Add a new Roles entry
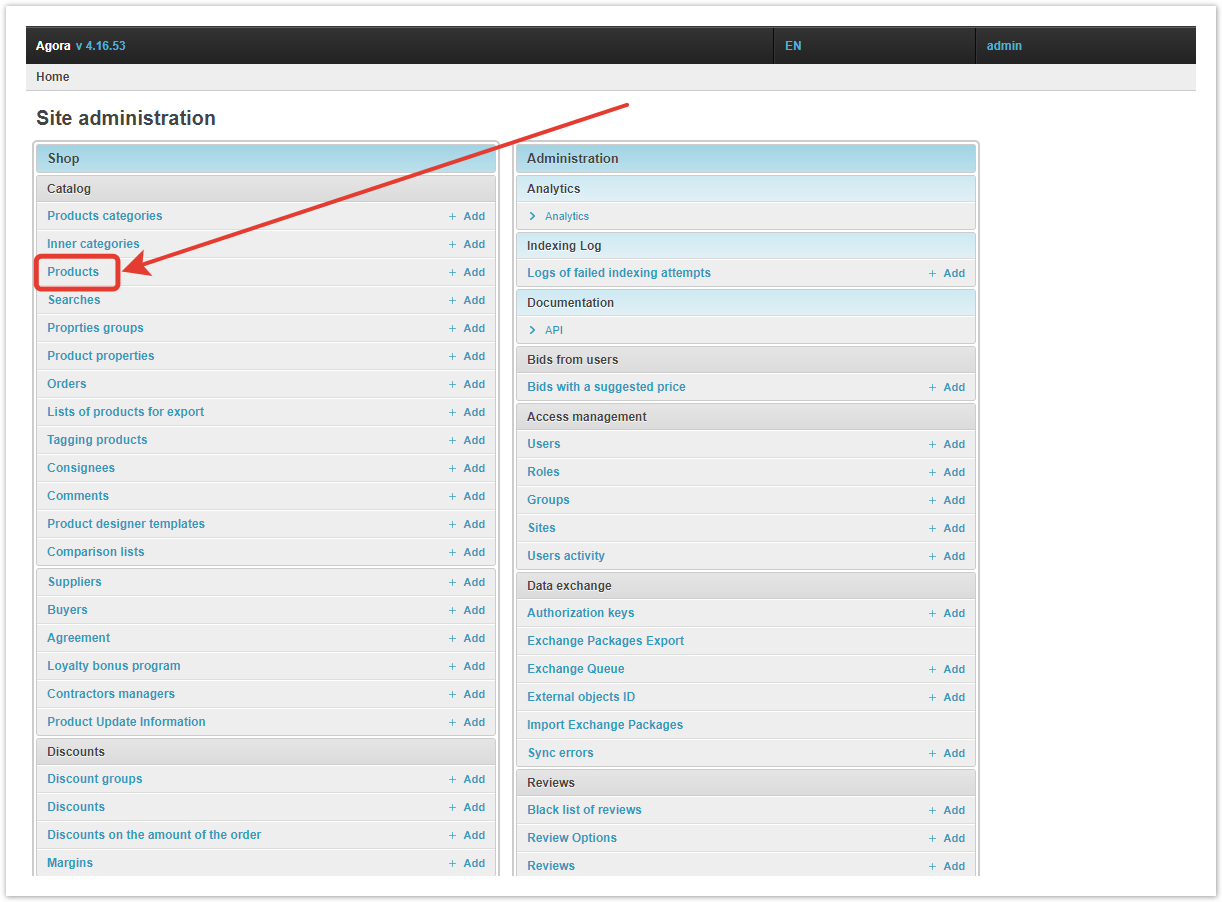 (x=947, y=472)
